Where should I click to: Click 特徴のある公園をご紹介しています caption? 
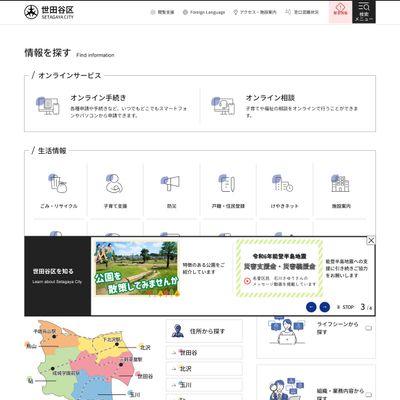[204, 268]
